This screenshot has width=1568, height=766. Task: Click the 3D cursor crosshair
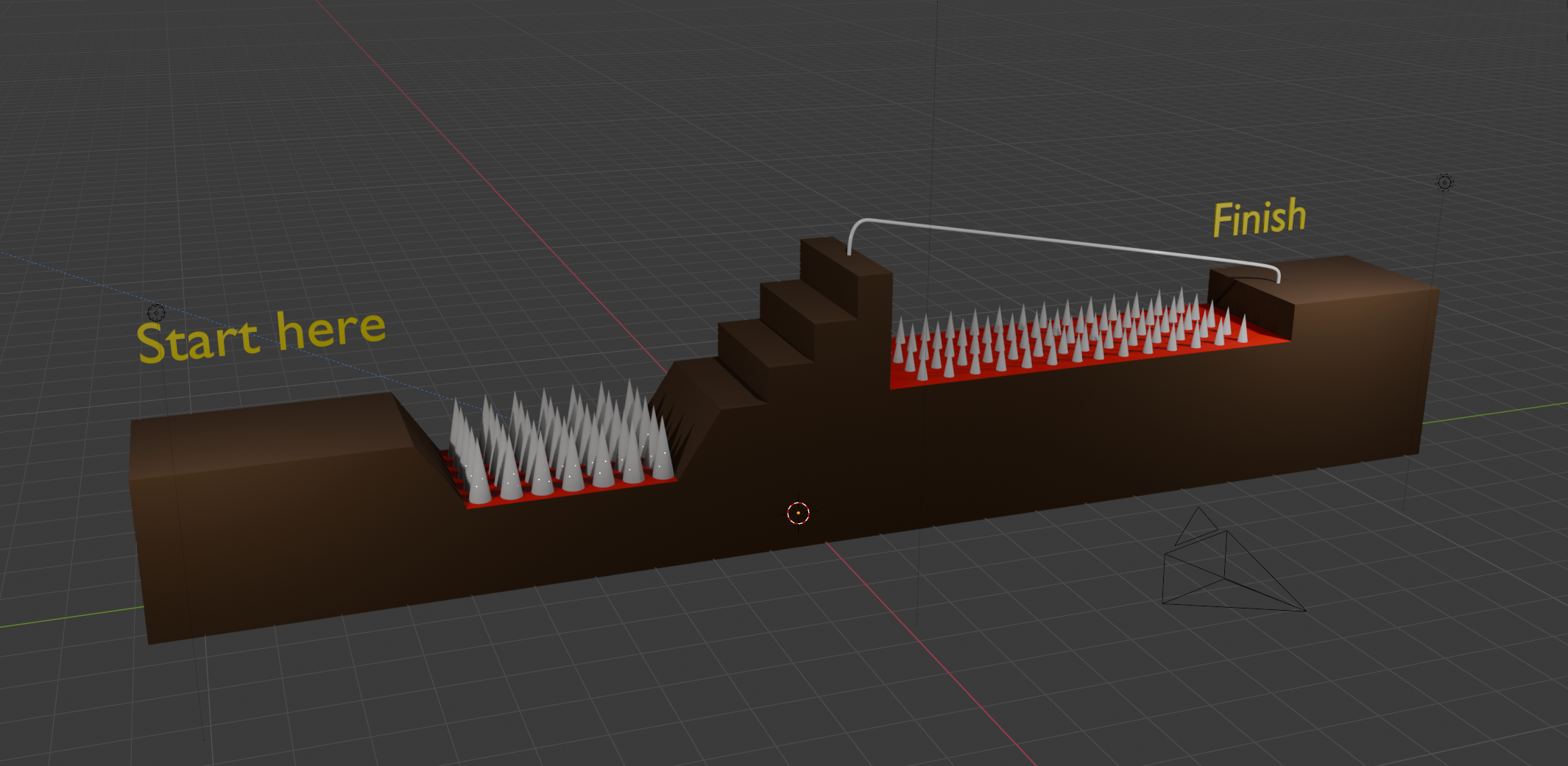(x=798, y=512)
